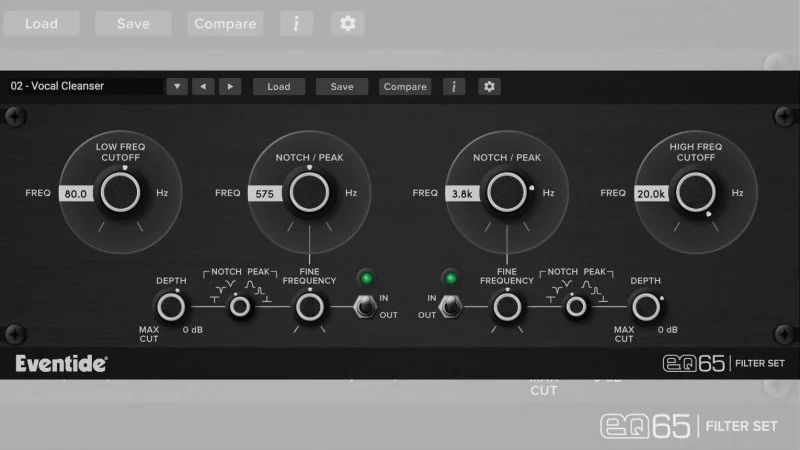Click the High Freq Cutoff knob
Image resolution: width=800 pixels, height=450 pixels.
[696, 192]
